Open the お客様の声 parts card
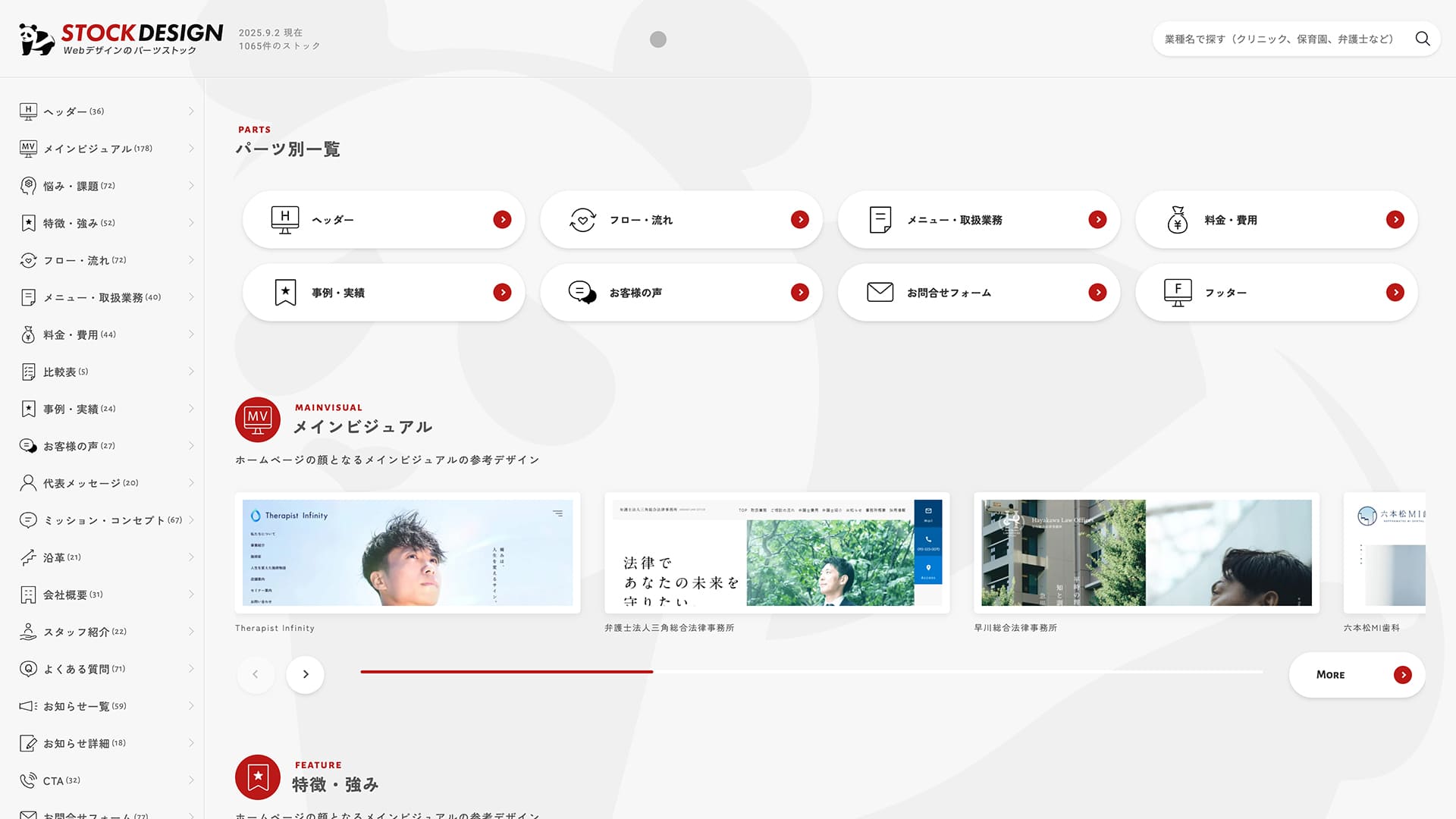1456x819 pixels. tap(681, 293)
